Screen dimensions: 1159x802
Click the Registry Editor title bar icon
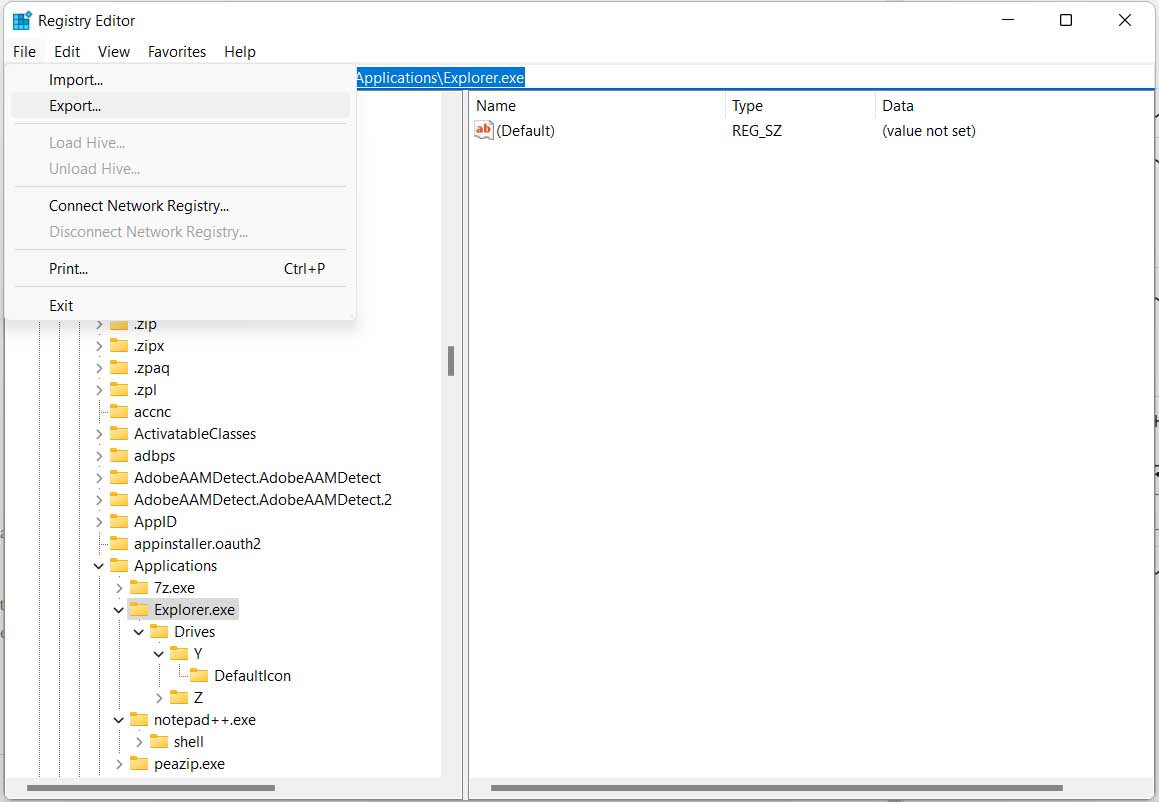22,19
